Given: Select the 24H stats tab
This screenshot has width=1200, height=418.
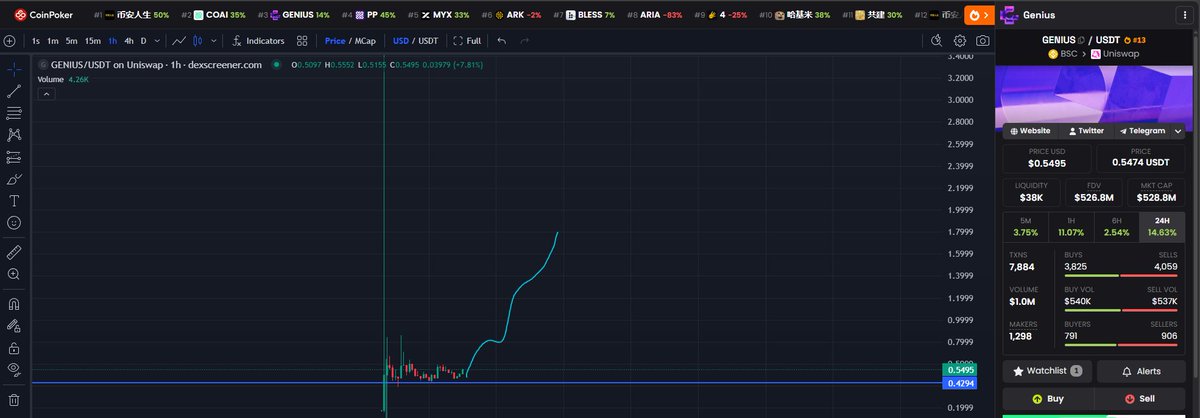Looking at the screenshot, I should point(1161,226).
